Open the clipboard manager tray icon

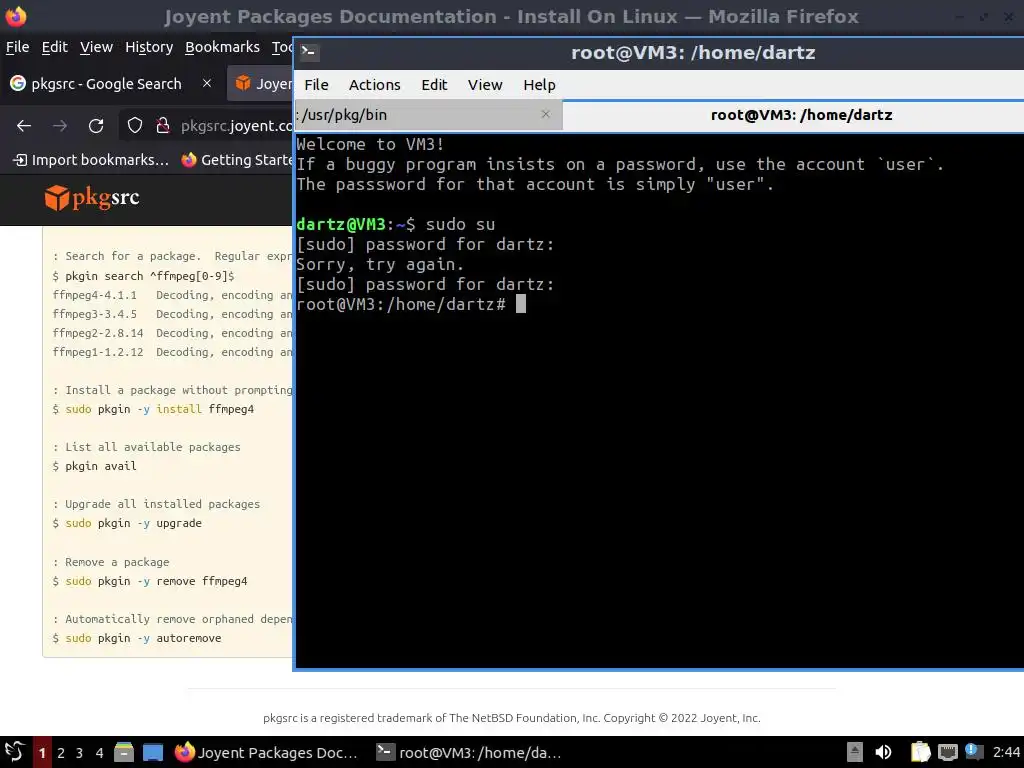click(920, 752)
